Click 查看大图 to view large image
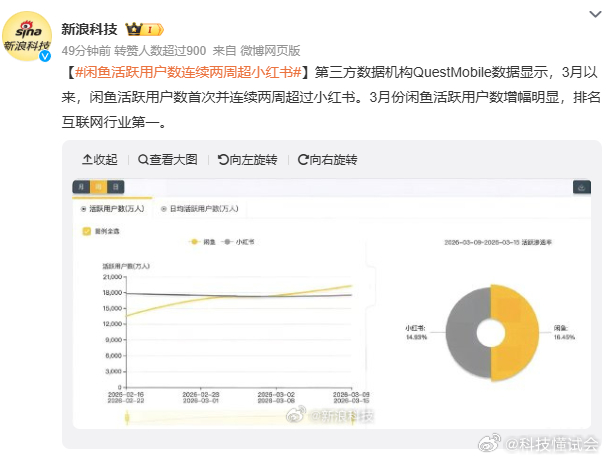 tap(168, 159)
